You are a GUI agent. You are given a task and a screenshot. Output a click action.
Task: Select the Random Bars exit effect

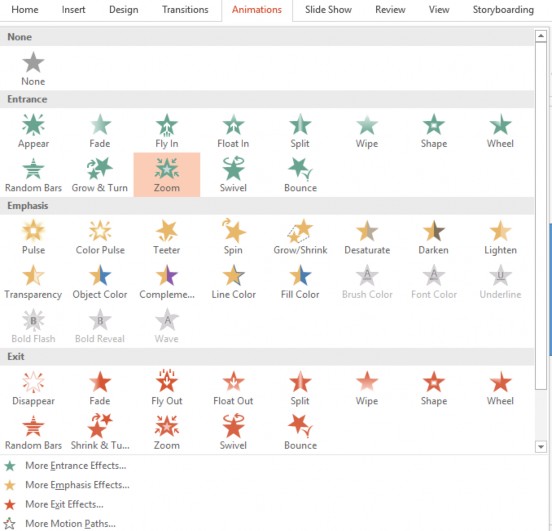[33, 432]
